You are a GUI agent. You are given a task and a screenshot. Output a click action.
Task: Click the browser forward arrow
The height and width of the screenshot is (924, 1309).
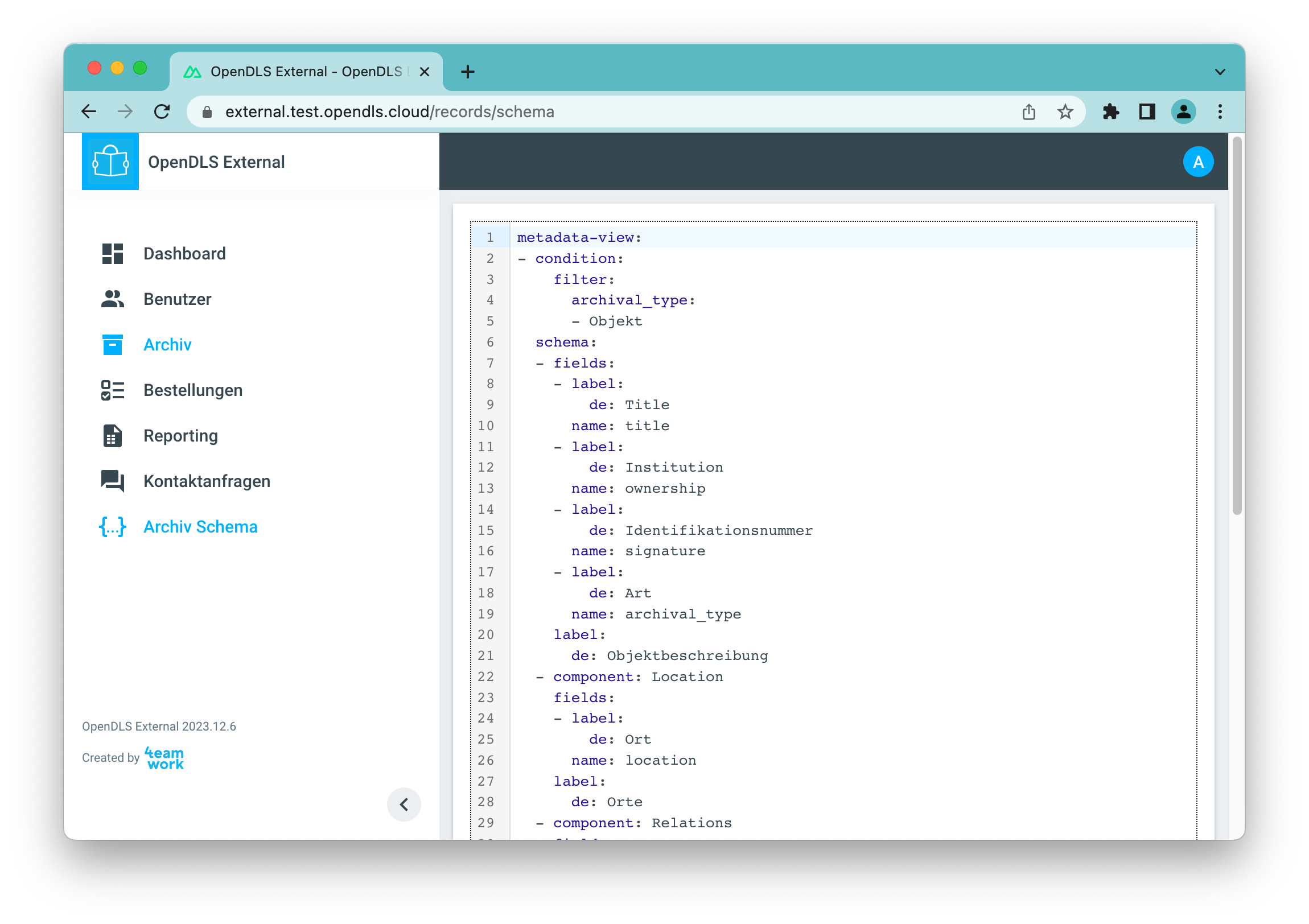(125, 112)
